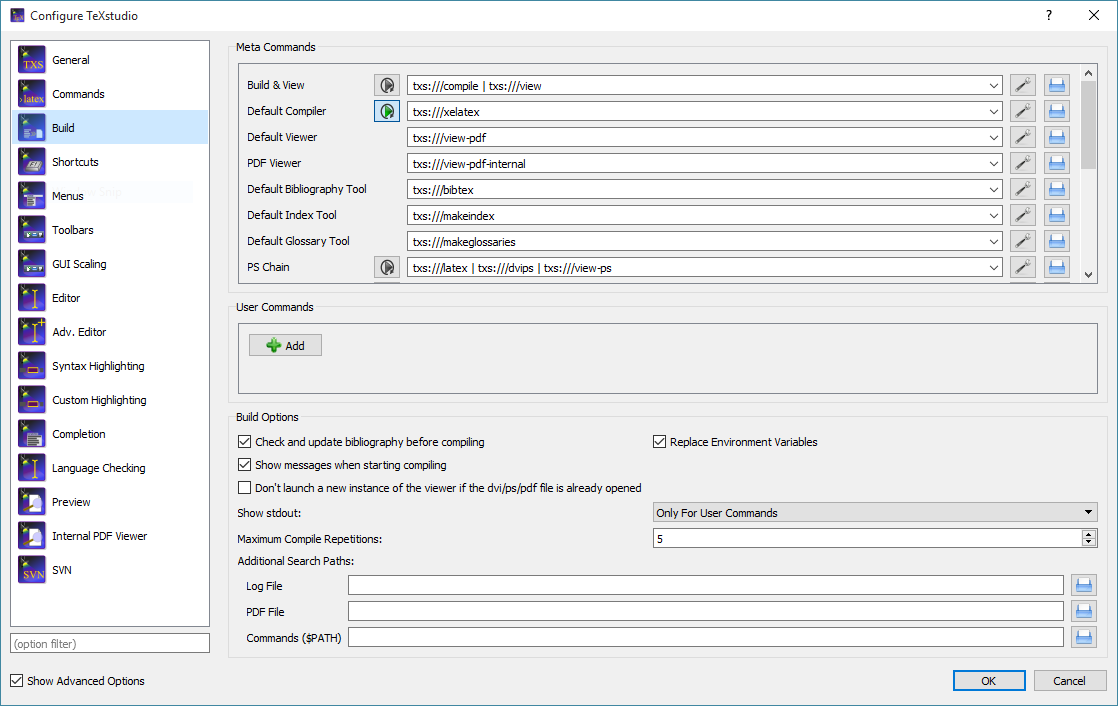1118x706 pixels.
Task: Click the Meta Commands scroll down arrow
Action: [x=1088, y=275]
